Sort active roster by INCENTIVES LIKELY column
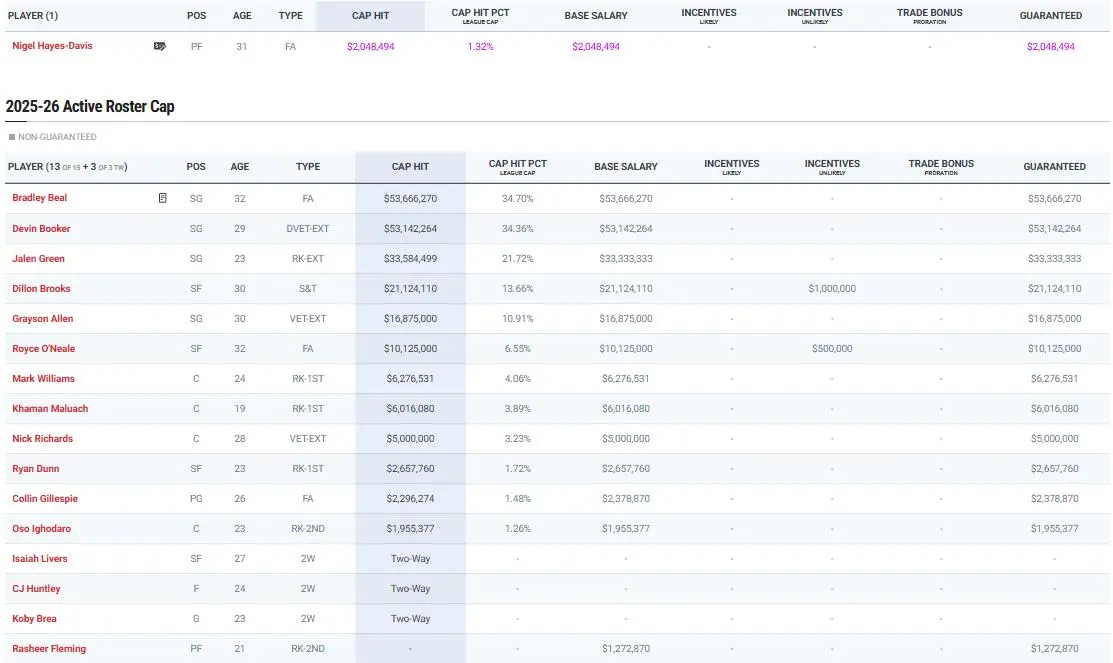The height and width of the screenshot is (663, 1113). (x=732, y=167)
